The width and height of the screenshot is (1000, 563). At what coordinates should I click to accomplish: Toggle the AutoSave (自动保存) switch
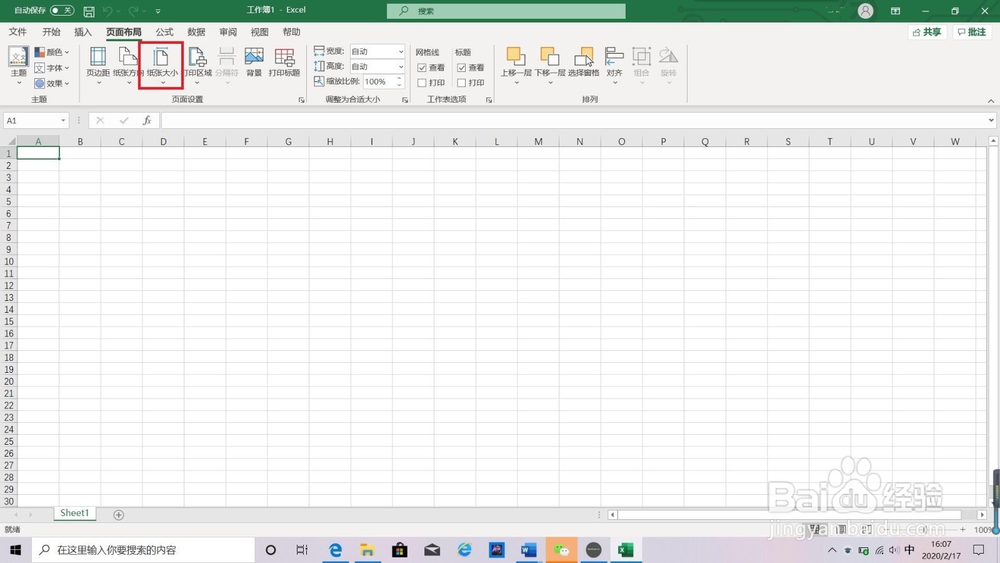tap(62, 10)
